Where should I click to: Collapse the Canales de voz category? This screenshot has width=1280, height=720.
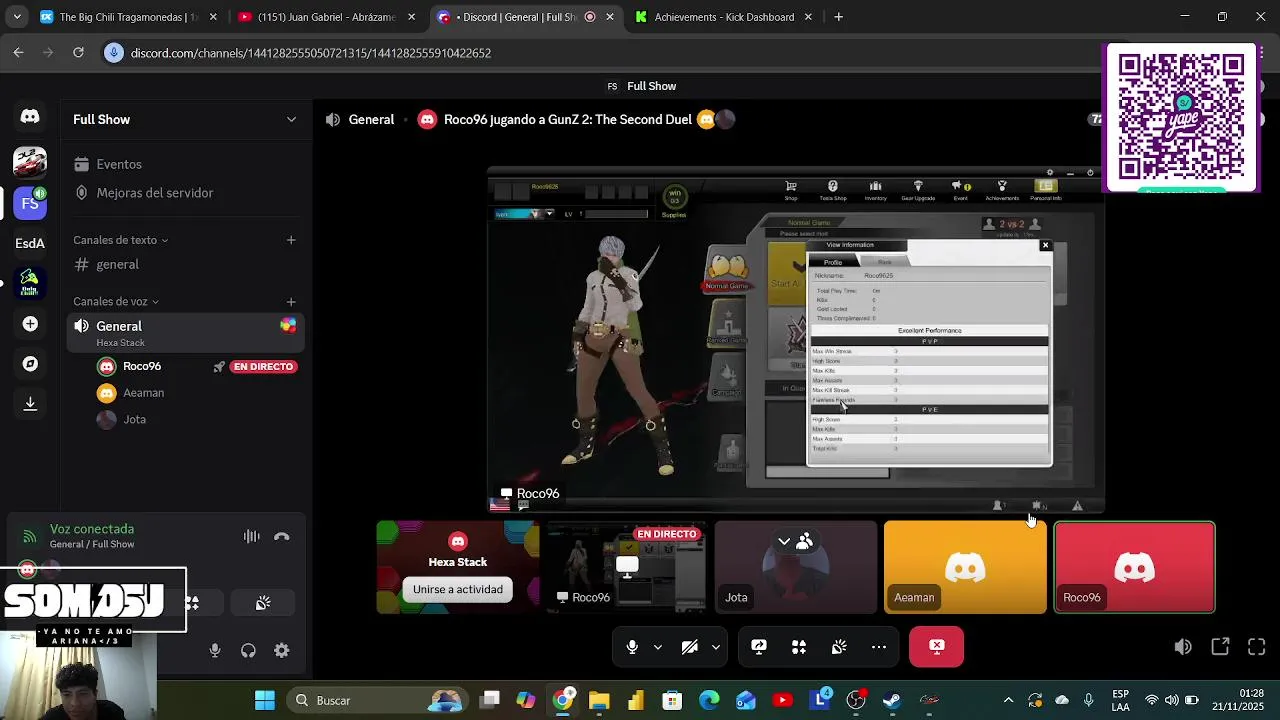click(115, 301)
